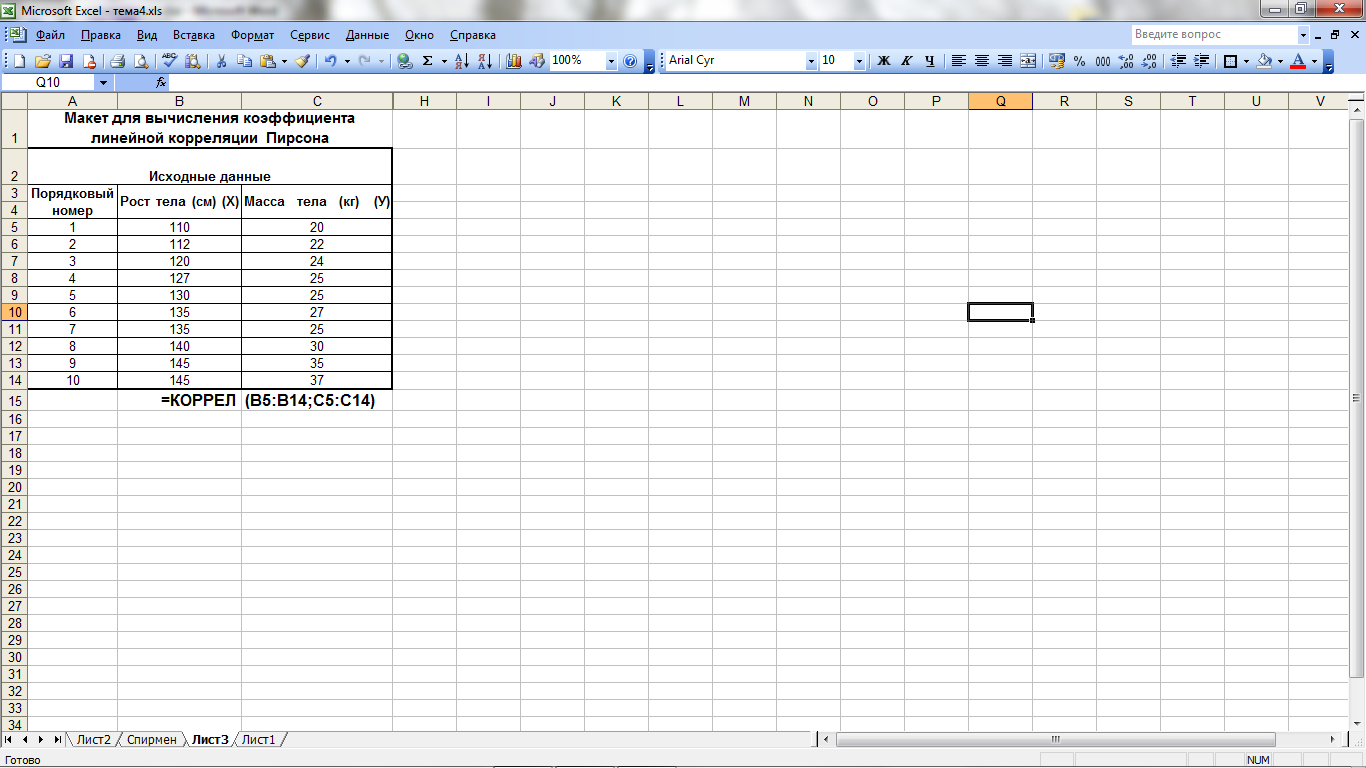Click the Введите вопрос help box

[1213, 34]
